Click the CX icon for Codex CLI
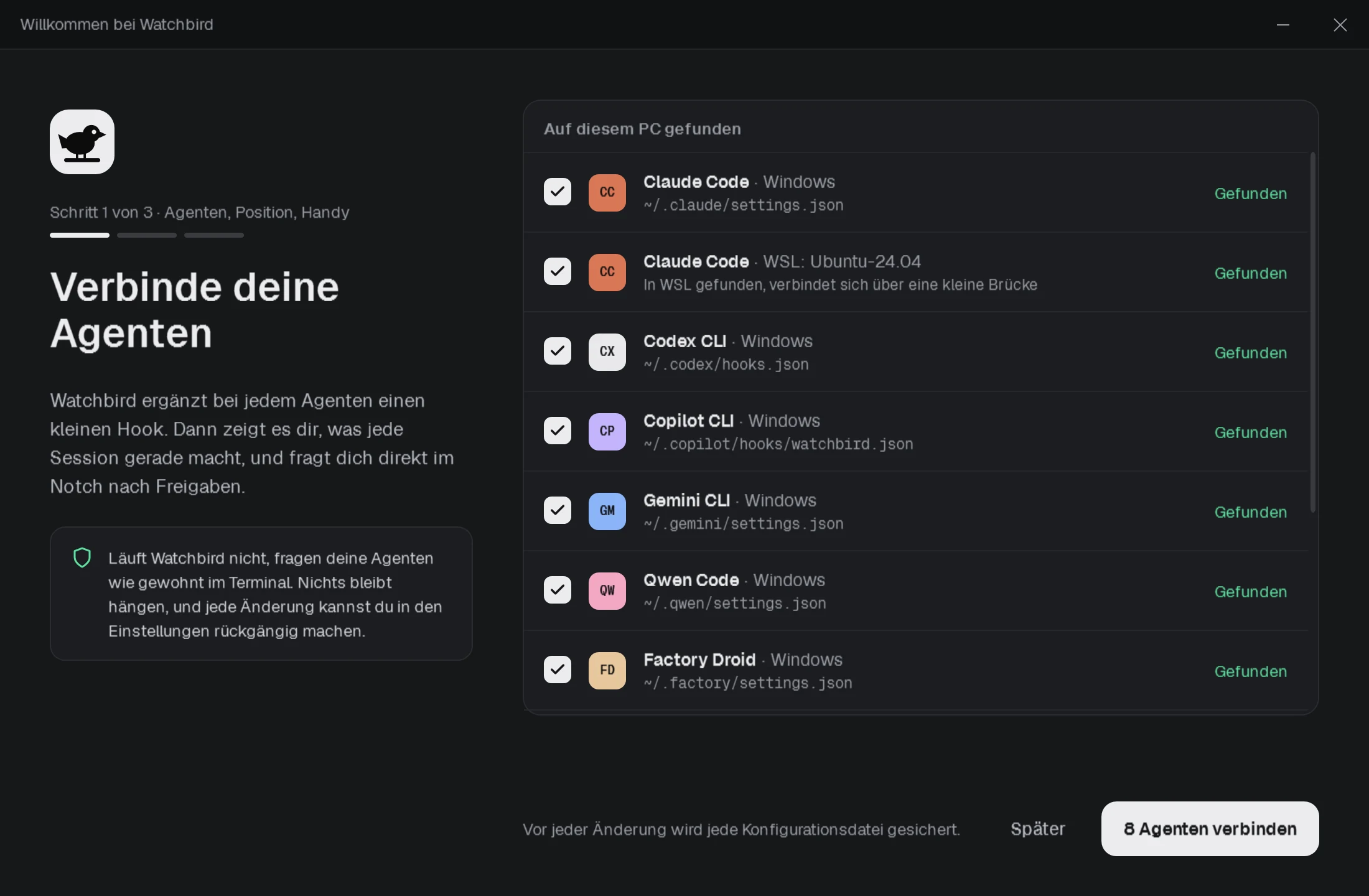The image size is (1369, 896). (607, 352)
